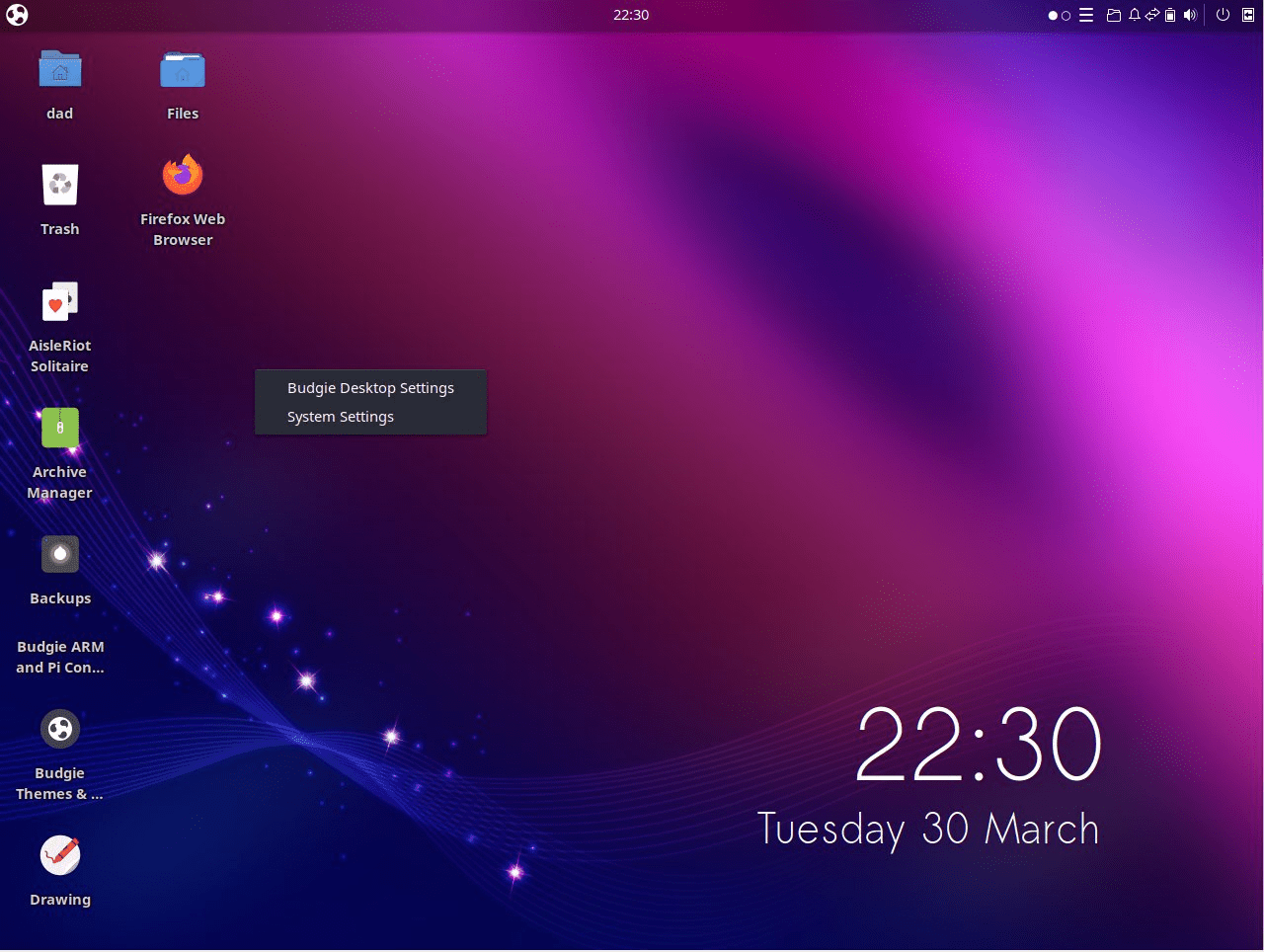Open notifications via the bell icon
This screenshot has height=952, width=1264.
point(1134,15)
